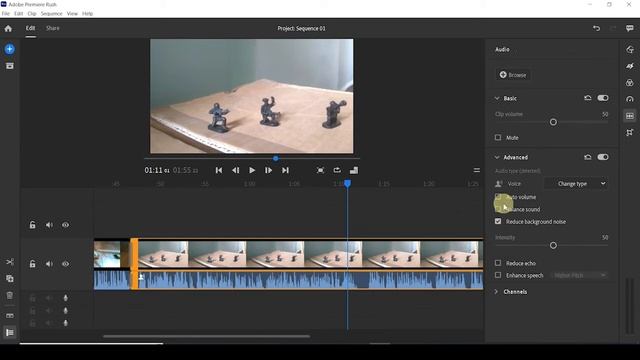This screenshot has height=360, width=640.
Task: Mute the upper video track
Action: tap(49, 225)
